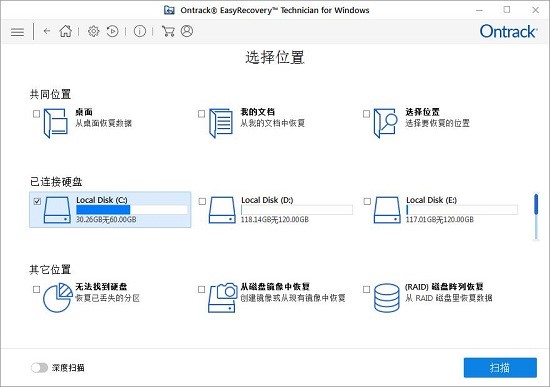This screenshot has height=387, width=550.
Task: Click the lost partition pie chart icon
Action: [x=58, y=298]
